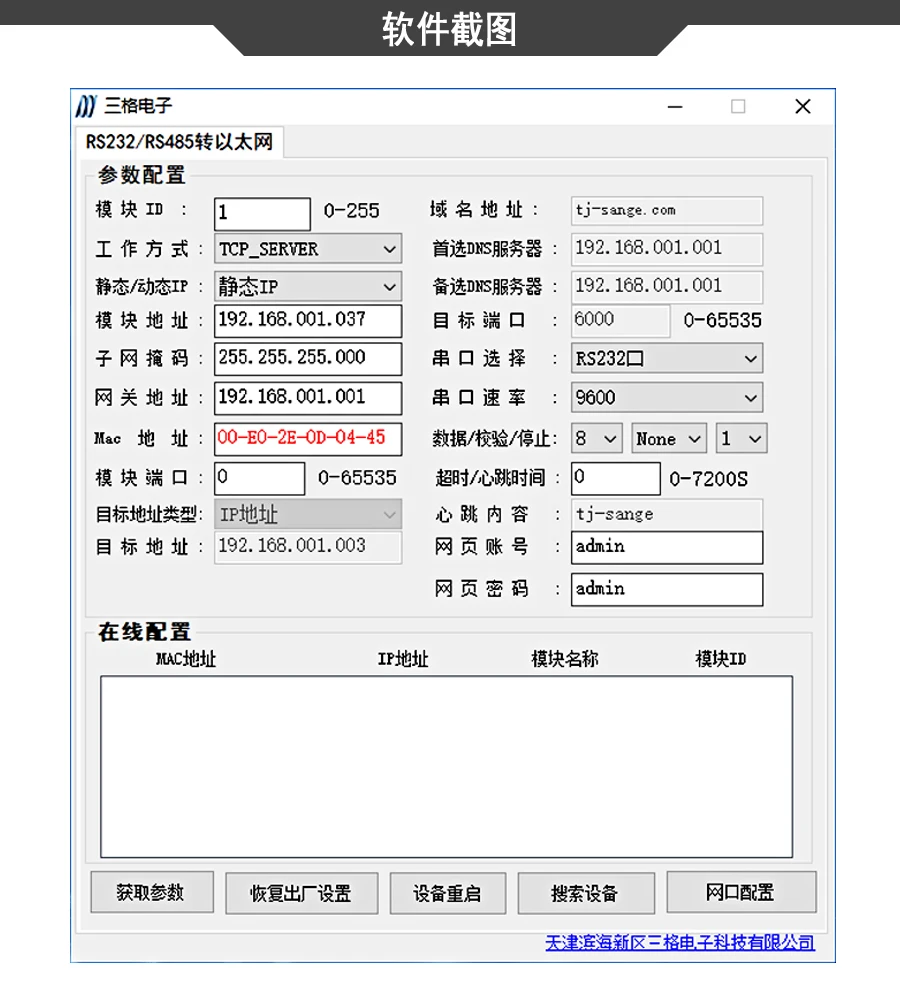Screen dimensions: 900x1000
Task: Click the MAC地址 column header
Action: 186,659
